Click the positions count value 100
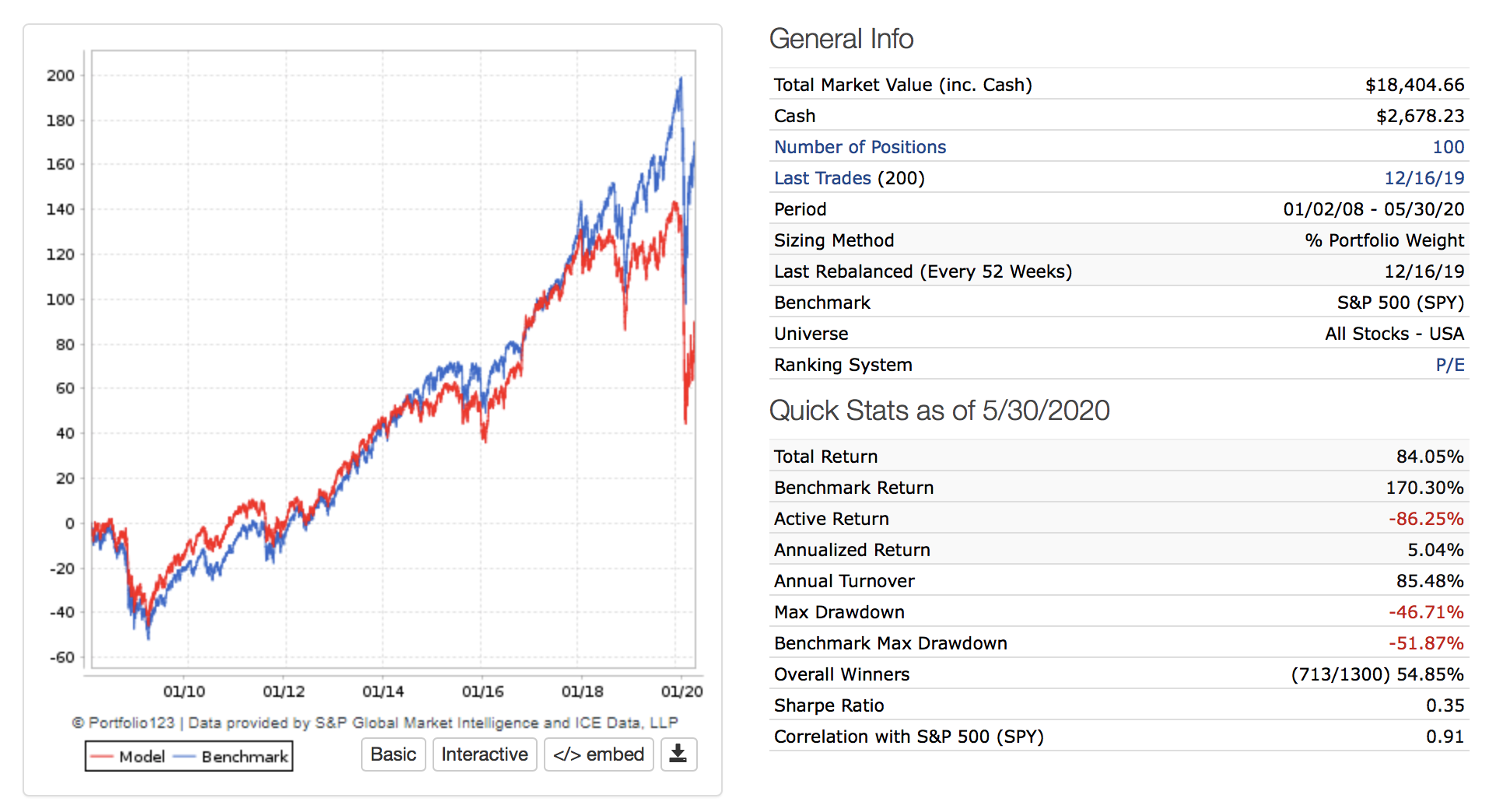 1448,147
